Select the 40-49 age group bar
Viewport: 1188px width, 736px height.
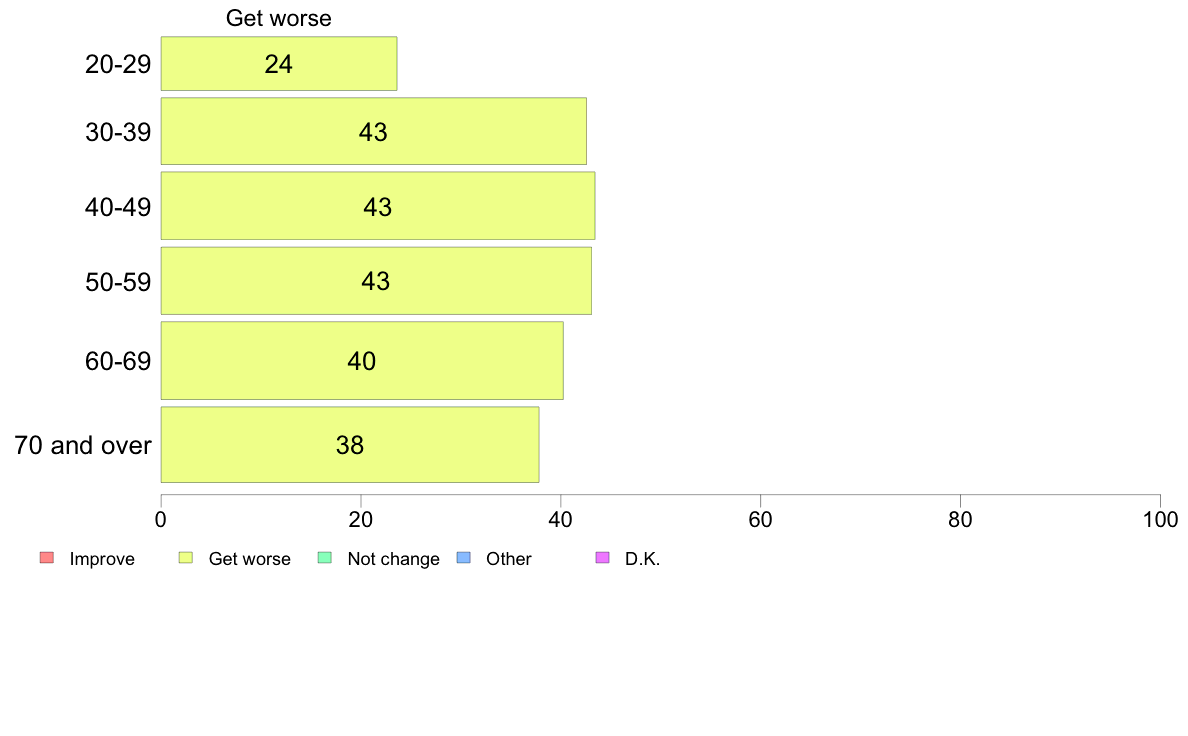(x=378, y=206)
